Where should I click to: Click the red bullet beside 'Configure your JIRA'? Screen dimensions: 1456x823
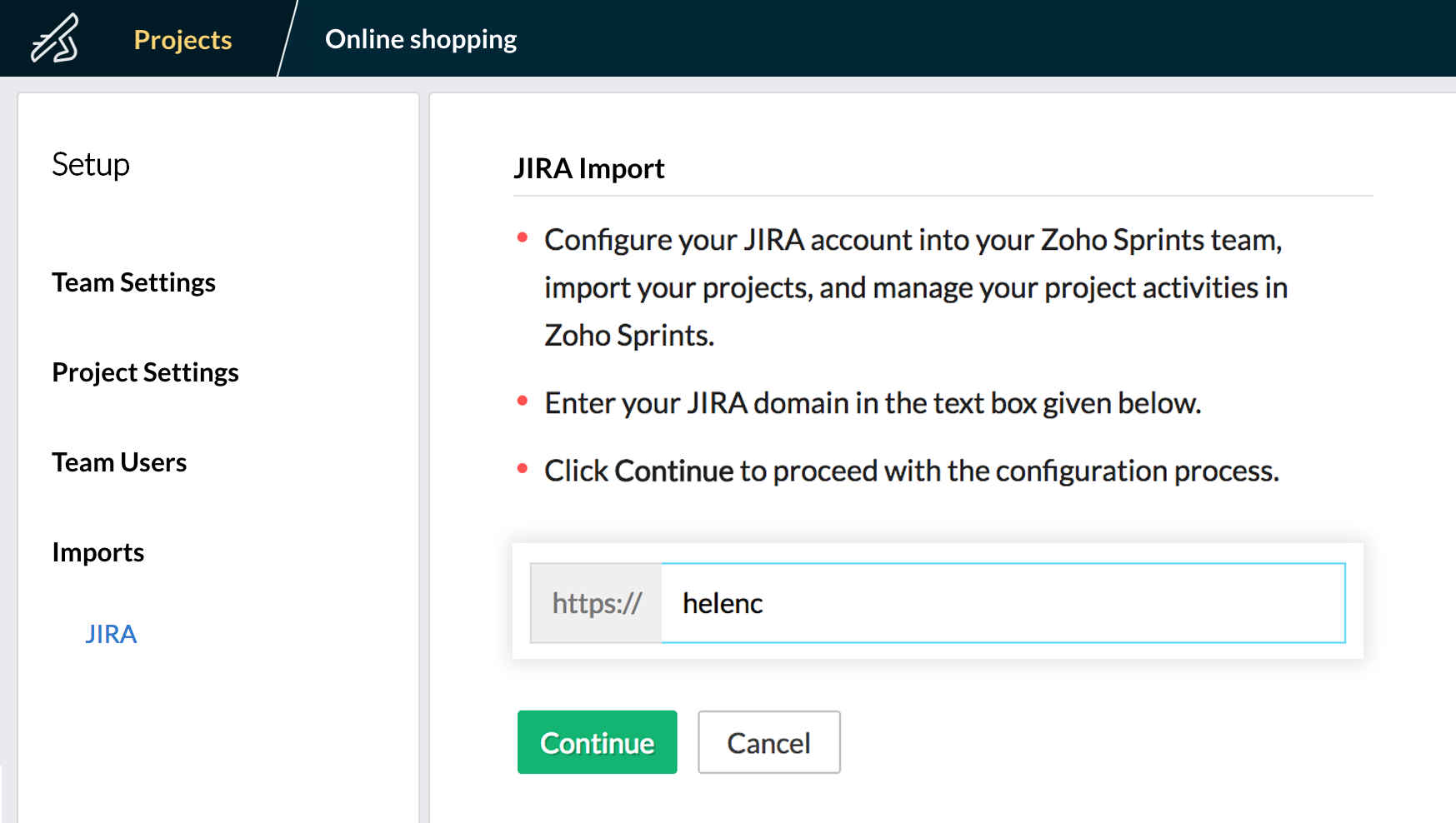[x=523, y=237]
